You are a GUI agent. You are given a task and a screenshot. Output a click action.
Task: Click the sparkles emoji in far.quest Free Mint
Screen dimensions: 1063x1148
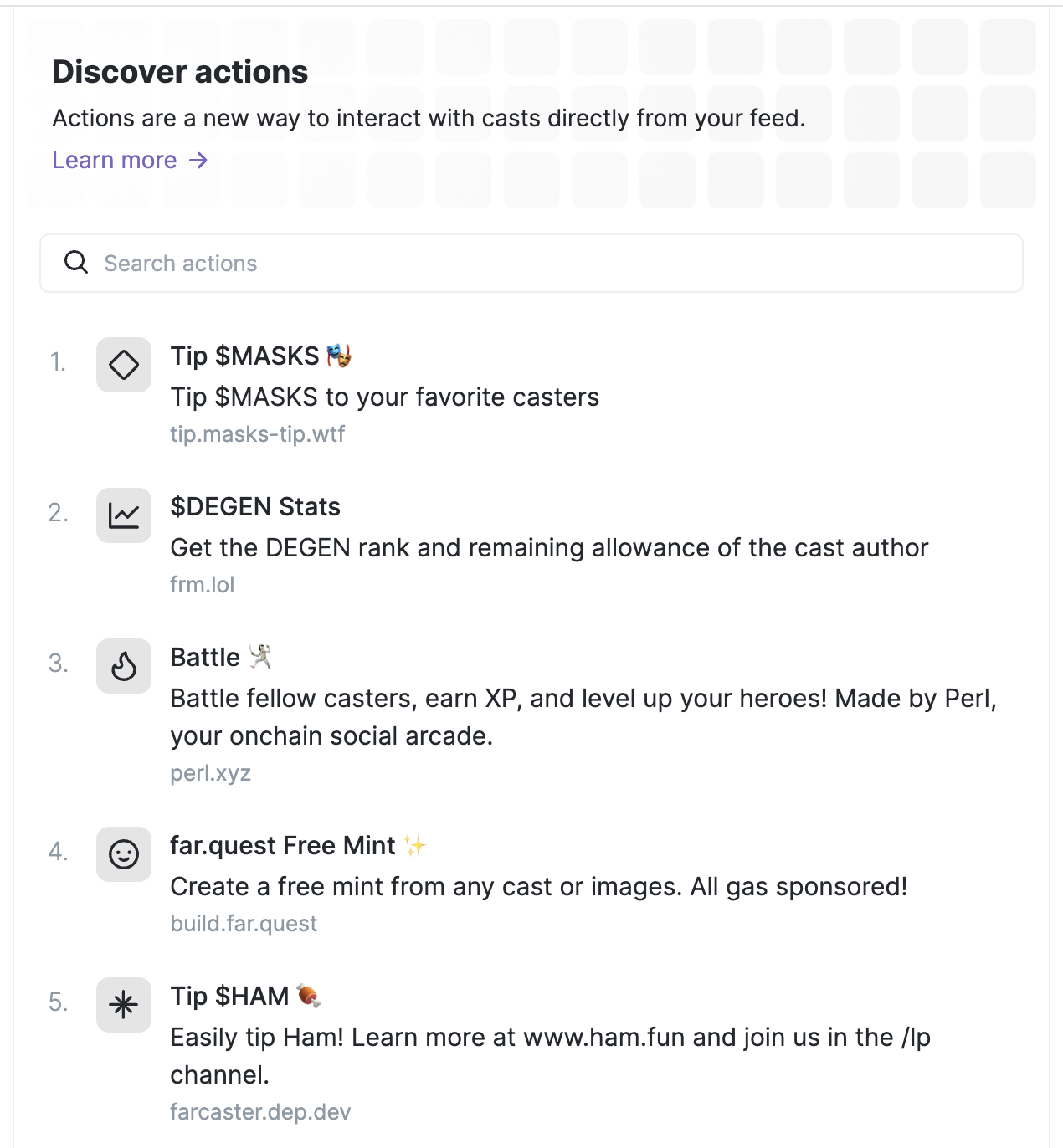415,844
